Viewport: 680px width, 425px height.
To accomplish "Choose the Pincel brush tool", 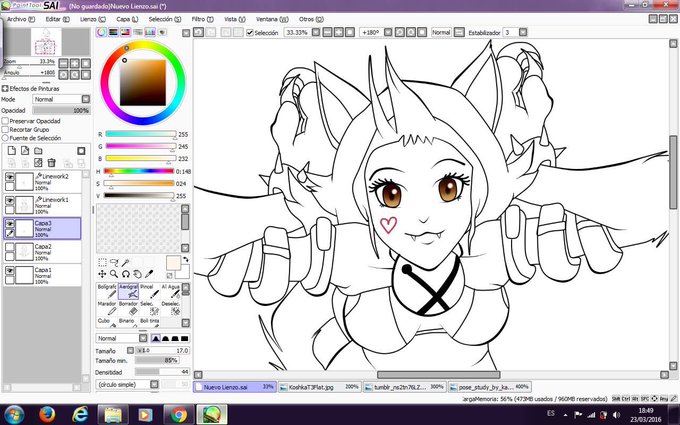I will click(x=149, y=291).
